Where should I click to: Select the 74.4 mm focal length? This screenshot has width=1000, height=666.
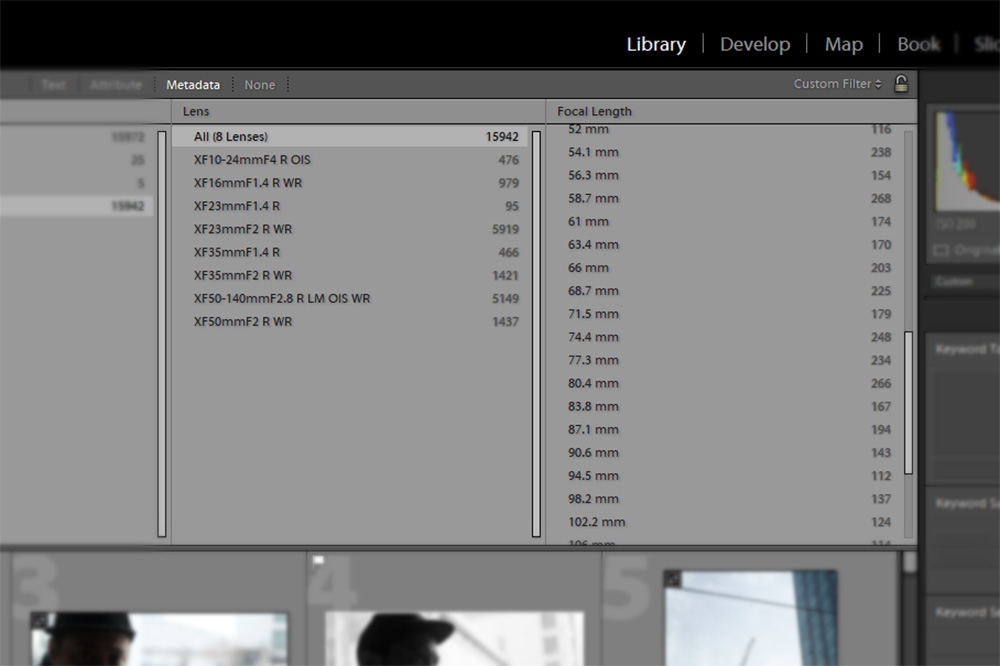click(593, 337)
